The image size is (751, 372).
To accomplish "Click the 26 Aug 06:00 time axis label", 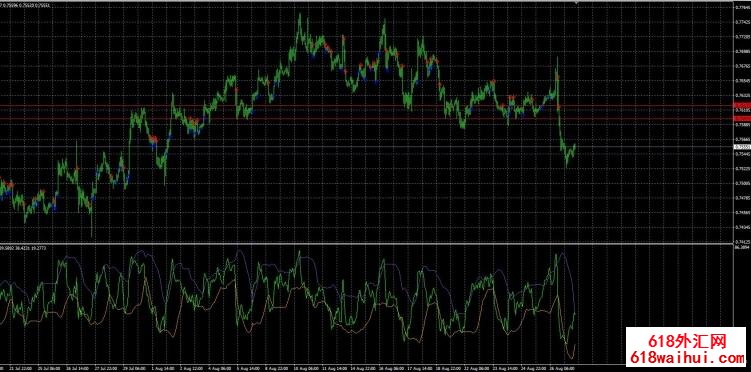I will (563, 369).
